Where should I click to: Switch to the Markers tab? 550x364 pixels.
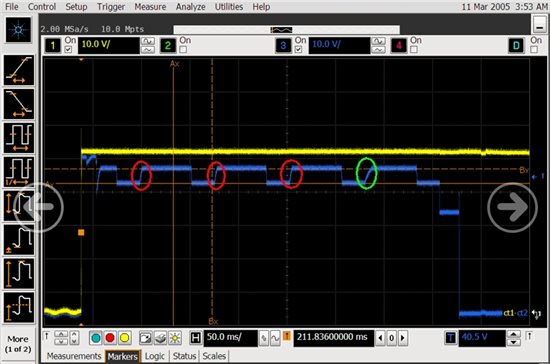pos(122,356)
